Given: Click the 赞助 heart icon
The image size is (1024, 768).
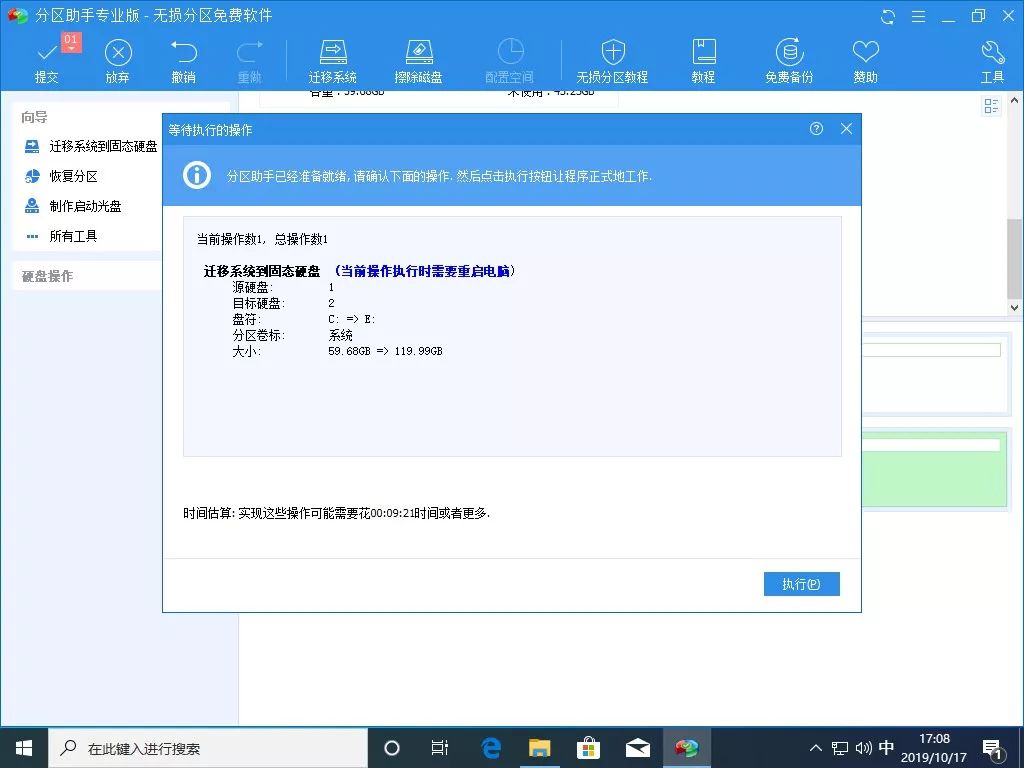Looking at the screenshot, I should click(865, 61).
